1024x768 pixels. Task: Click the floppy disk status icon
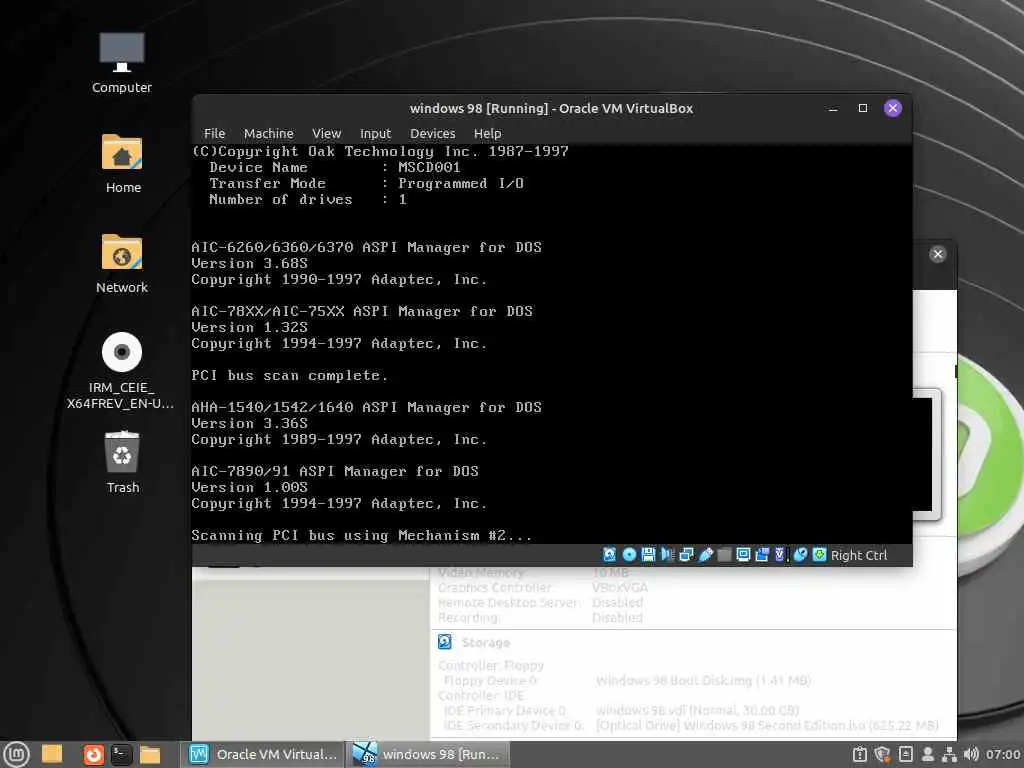click(x=648, y=554)
